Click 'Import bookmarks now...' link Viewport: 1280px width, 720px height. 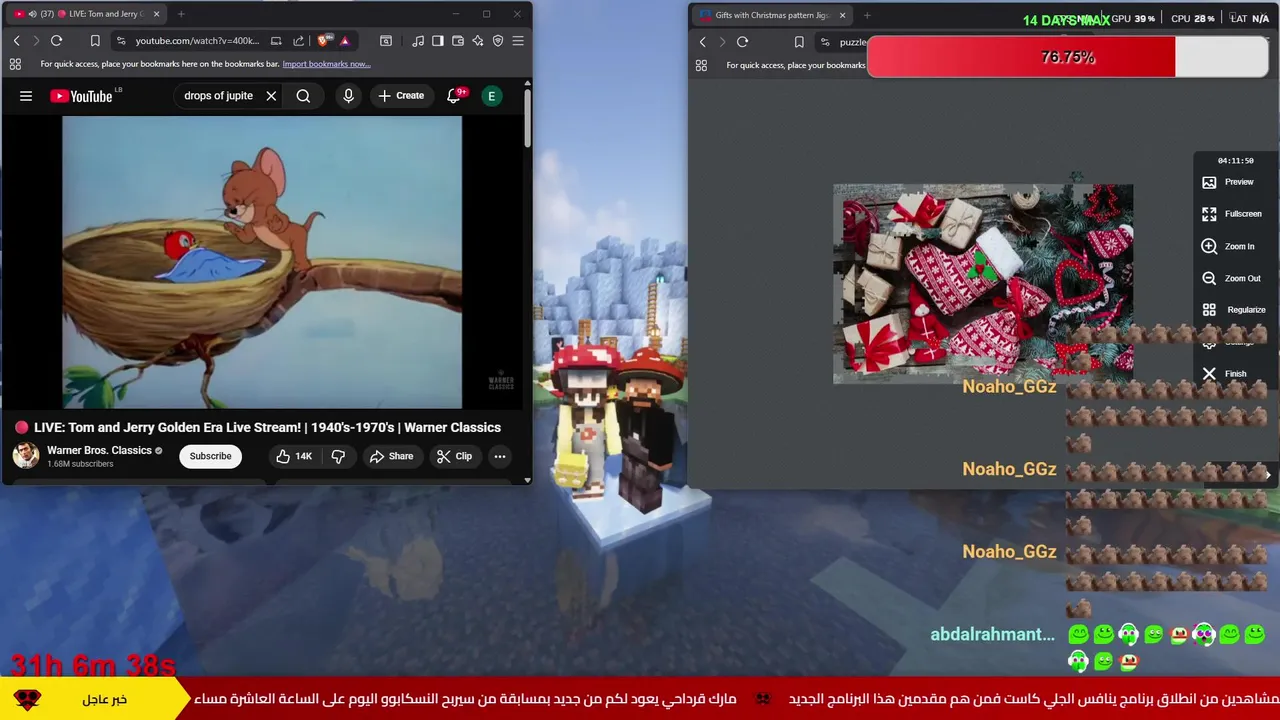coord(326,64)
